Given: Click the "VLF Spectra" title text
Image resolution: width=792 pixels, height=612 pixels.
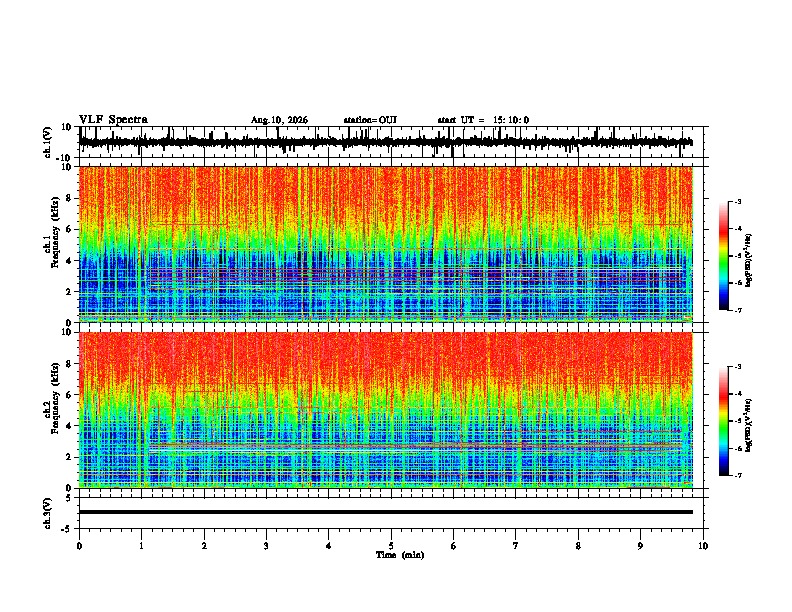Looking at the screenshot, I should tap(113, 120).
